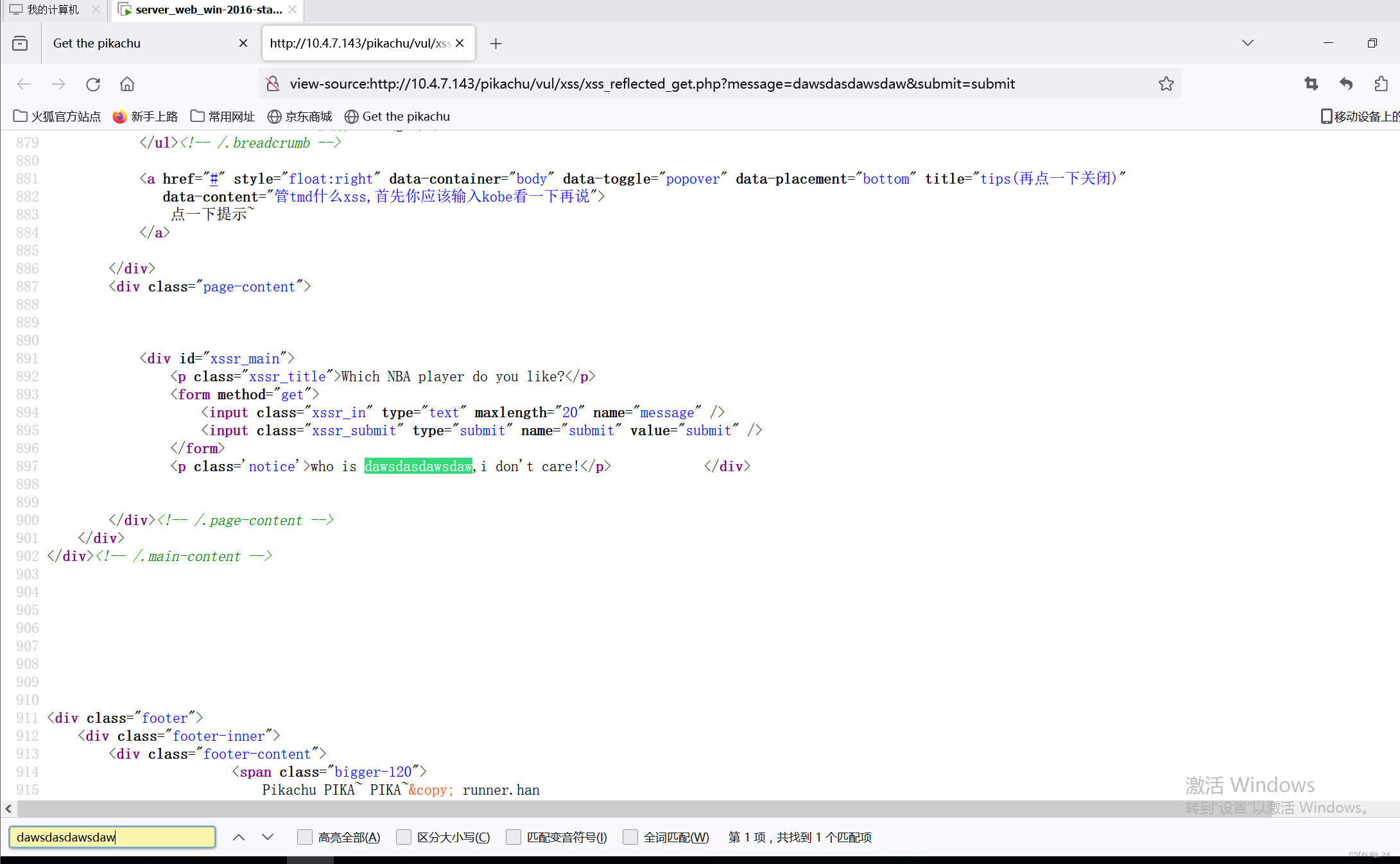
Task: Expand the list all tabs chevron
Action: [1247, 43]
